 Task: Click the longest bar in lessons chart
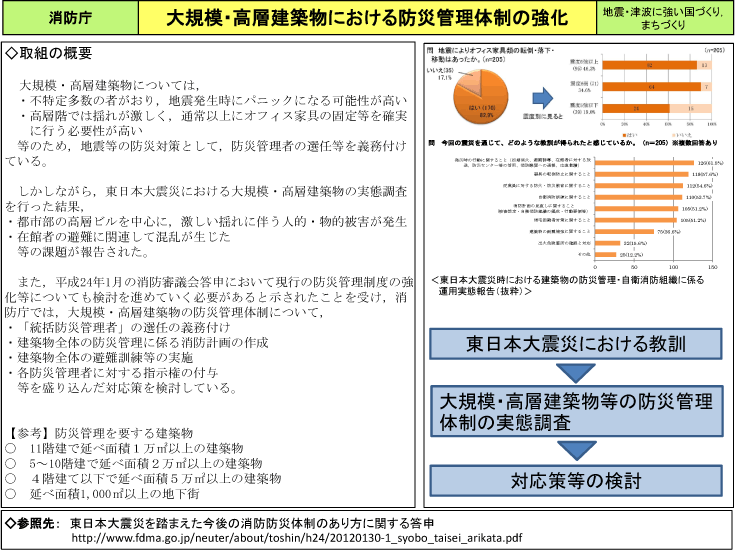coord(644,163)
